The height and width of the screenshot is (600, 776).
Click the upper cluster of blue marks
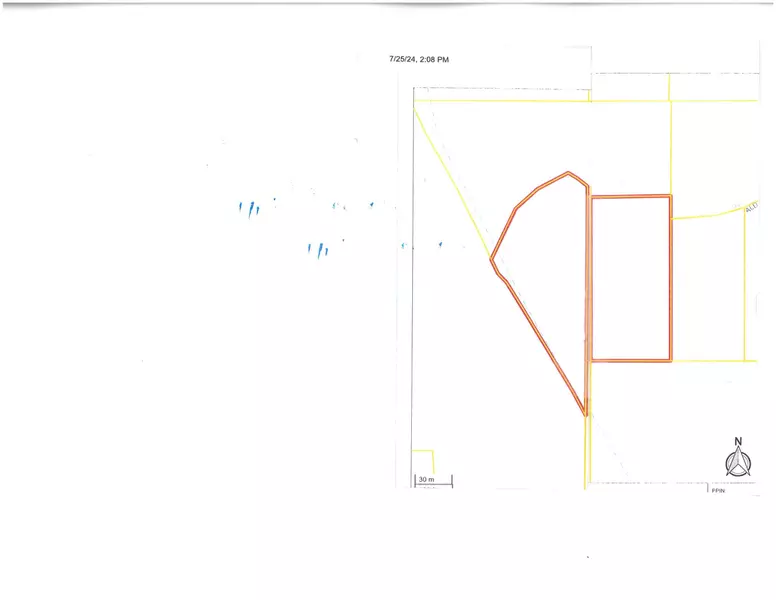point(250,209)
